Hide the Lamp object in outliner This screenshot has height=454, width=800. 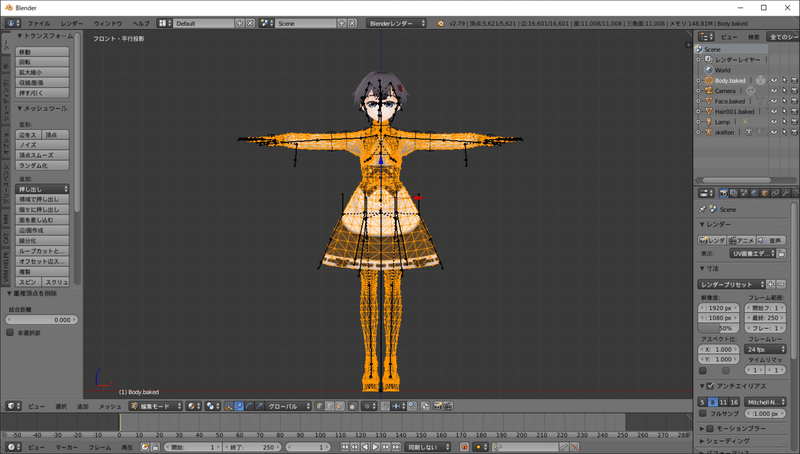[x=774, y=121]
